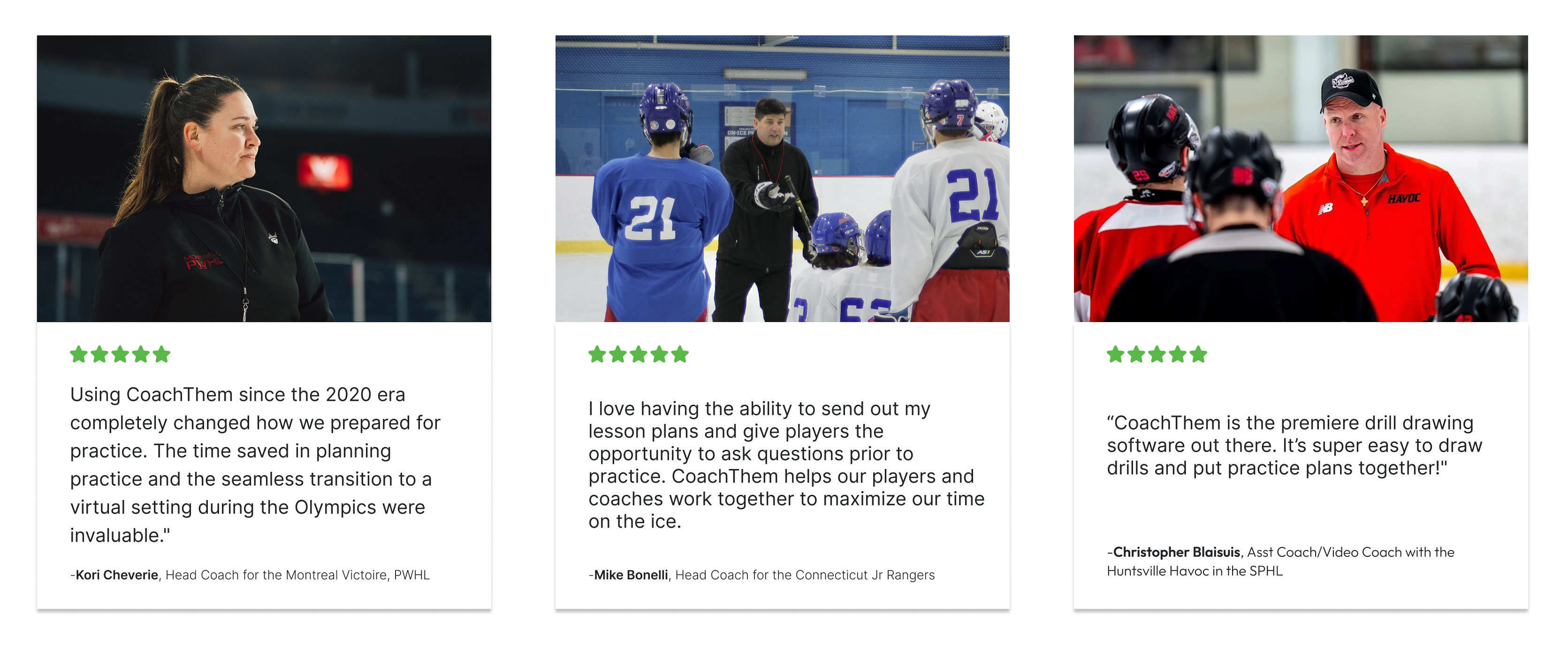The height and width of the screenshot is (646, 1568).
Task: Click the third star in Mike Bonelli's rating
Action: click(x=639, y=354)
